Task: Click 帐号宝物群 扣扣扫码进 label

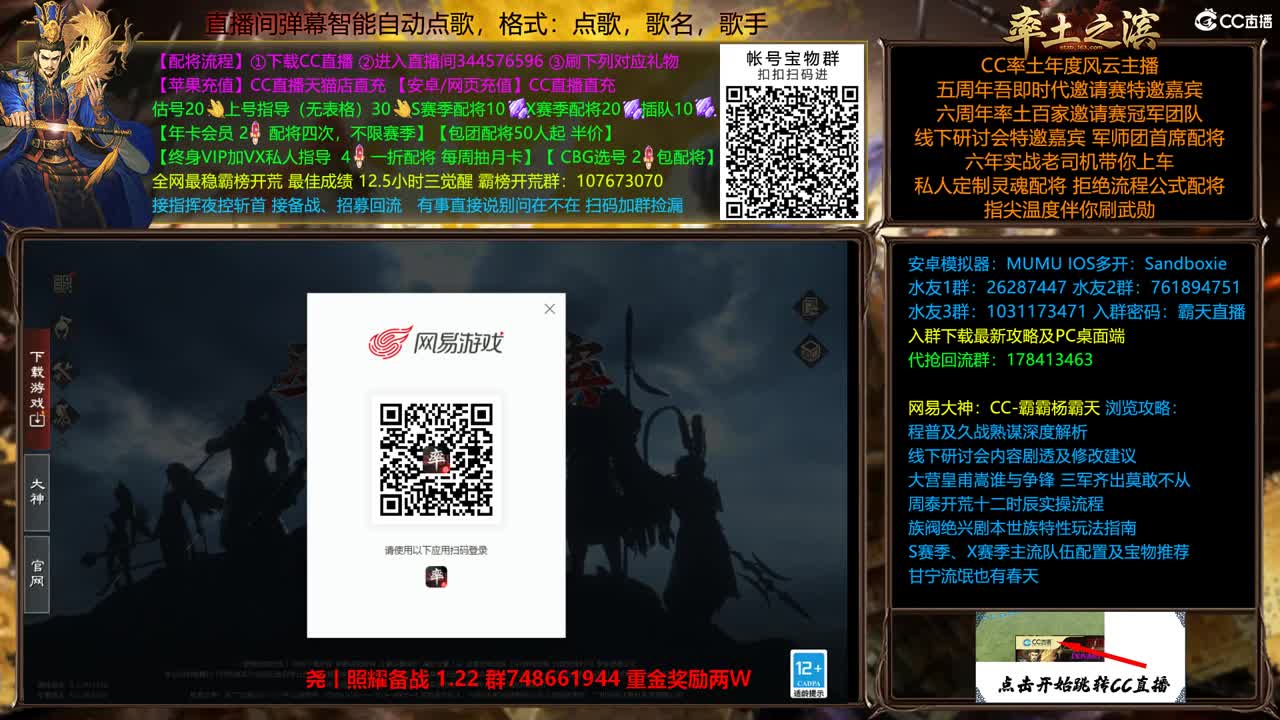Action: click(x=792, y=65)
